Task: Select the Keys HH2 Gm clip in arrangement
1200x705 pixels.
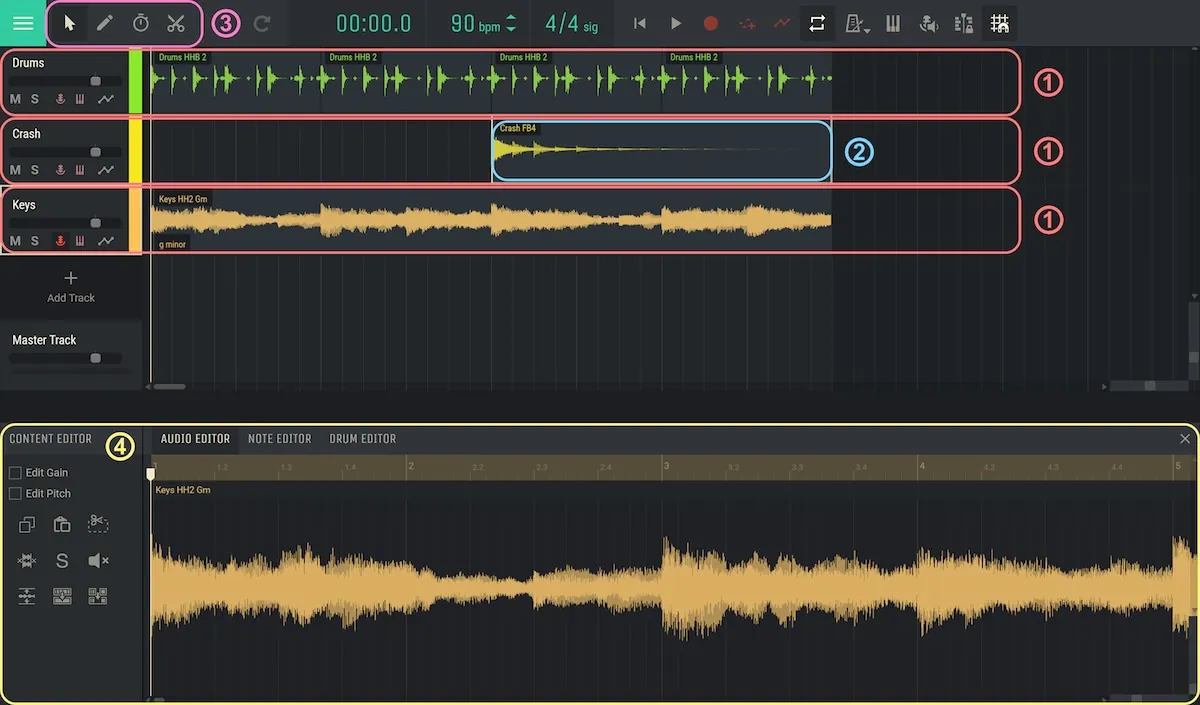Action: (491, 221)
